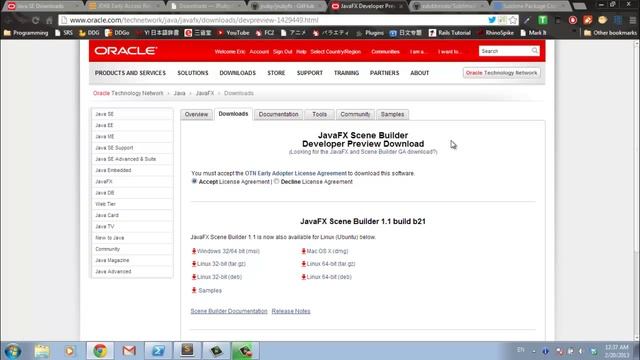This screenshot has height=360, width=640.
Task: Open the YouTube bookmark
Action: pyautogui.click(x=233, y=33)
